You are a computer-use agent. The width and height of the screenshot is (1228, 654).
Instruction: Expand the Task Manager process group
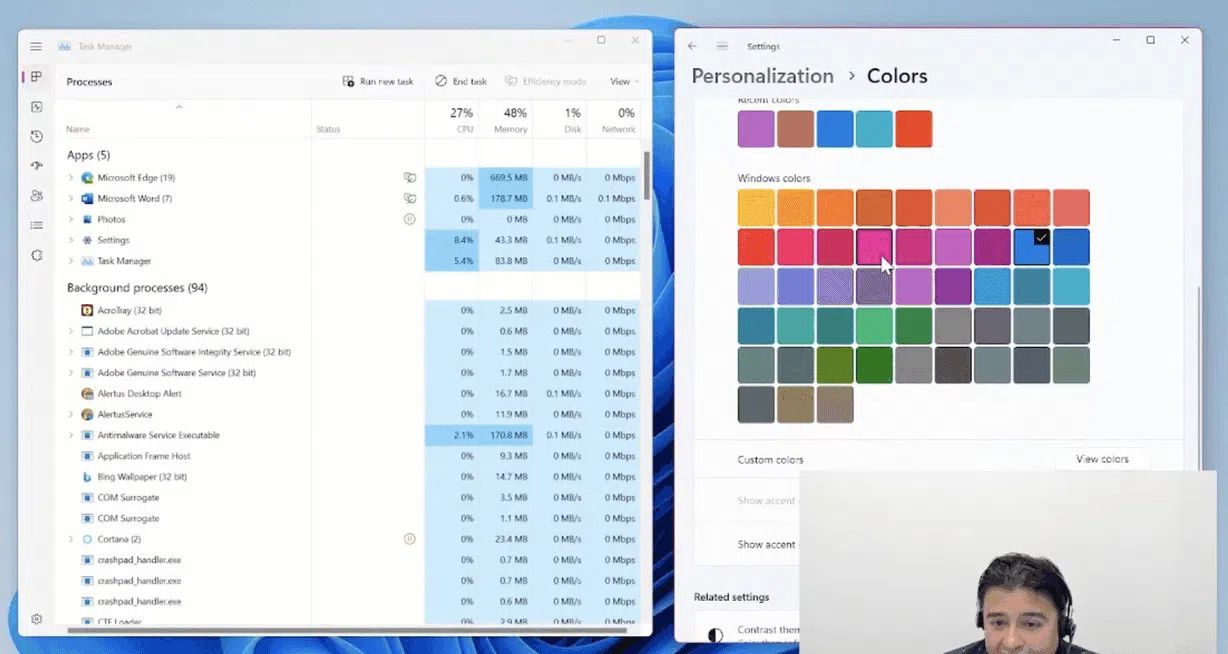71,261
